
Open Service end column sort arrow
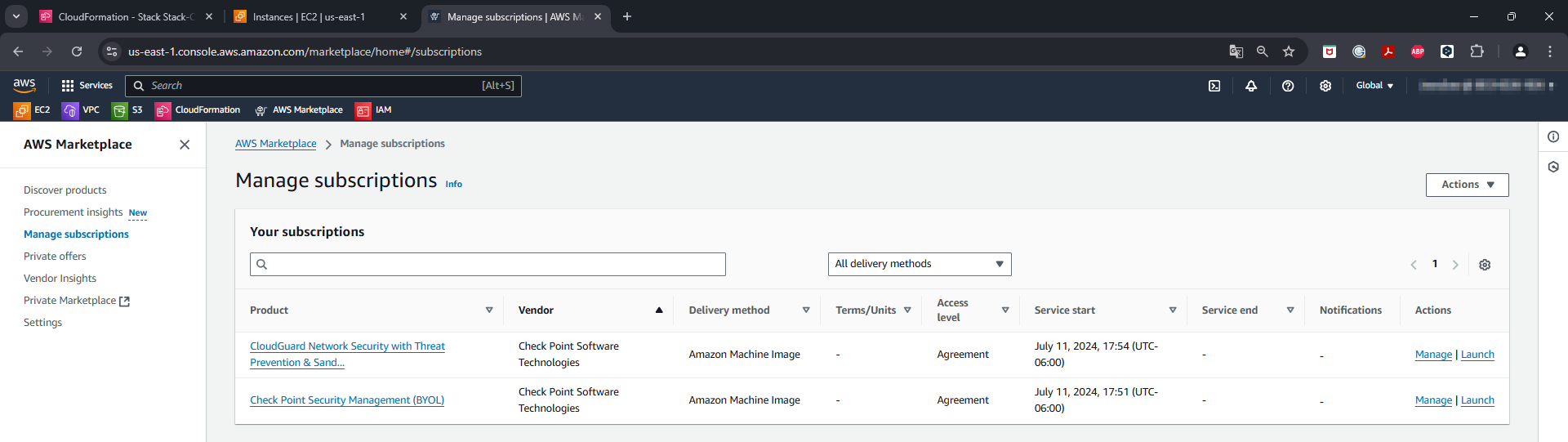(x=1290, y=310)
